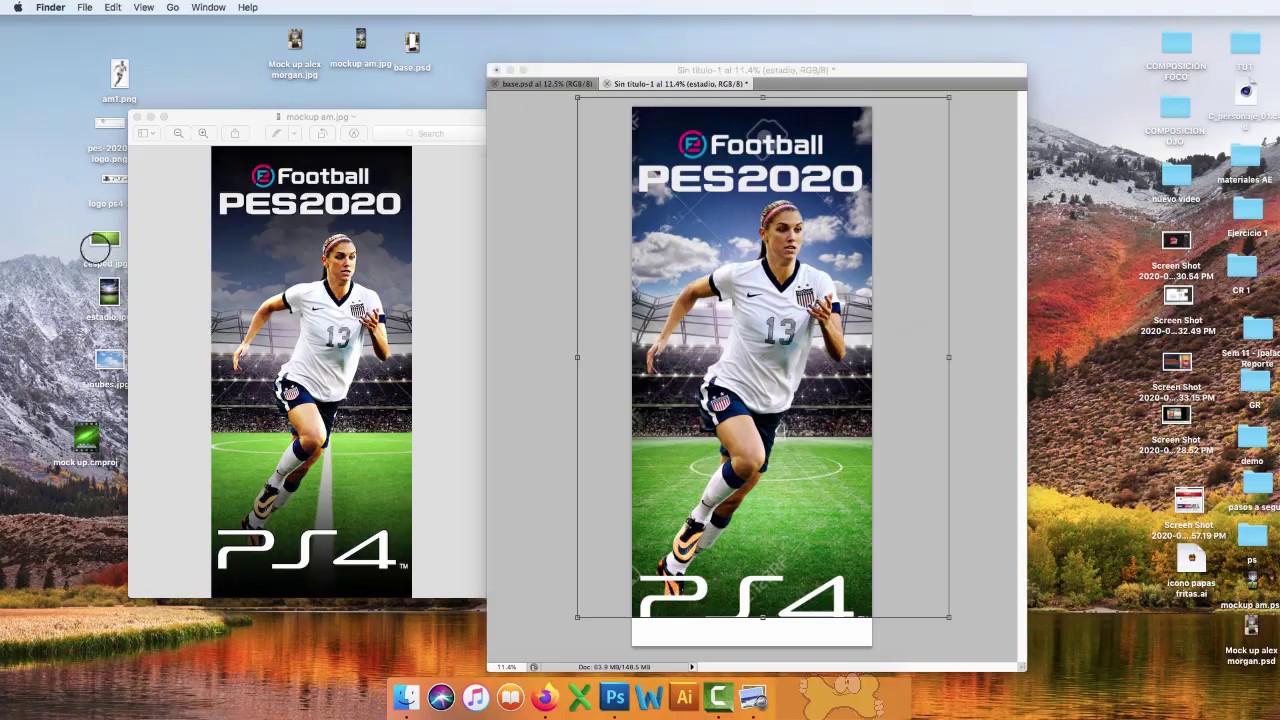The width and height of the screenshot is (1280, 720).
Task: Click the Share button in Preview
Action: (235, 133)
